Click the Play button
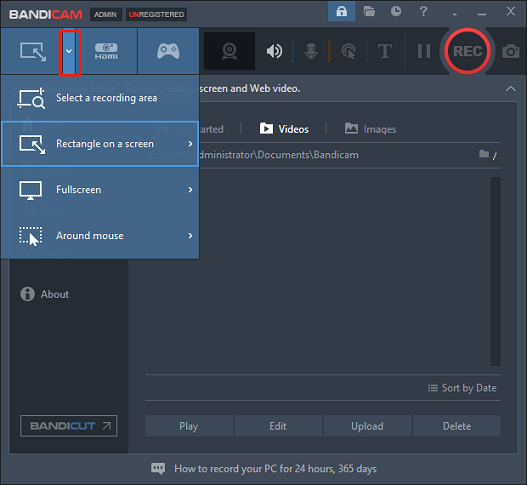Viewport: 527px width, 485px height. tap(189, 426)
